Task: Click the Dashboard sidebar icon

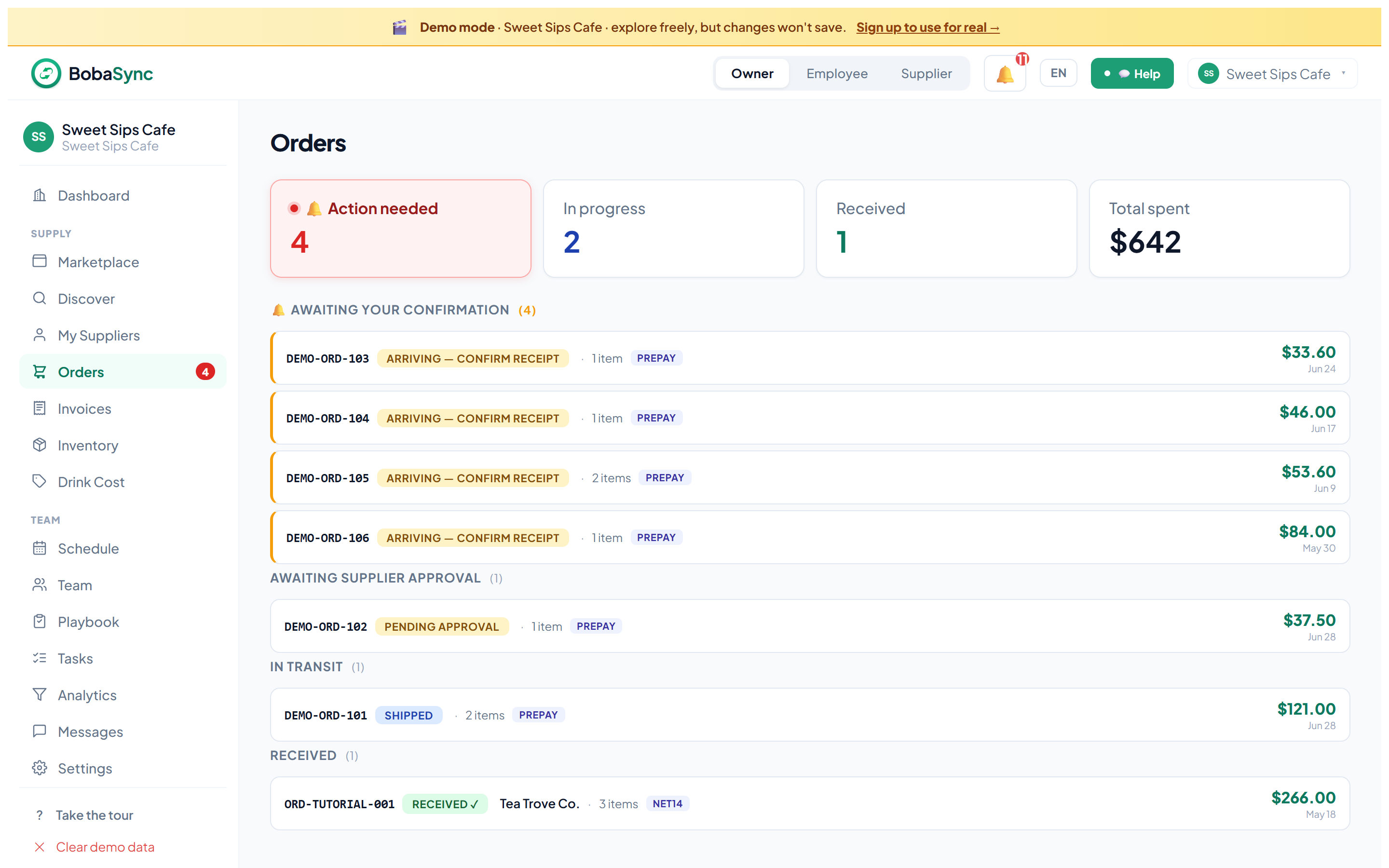Action: click(x=39, y=195)
